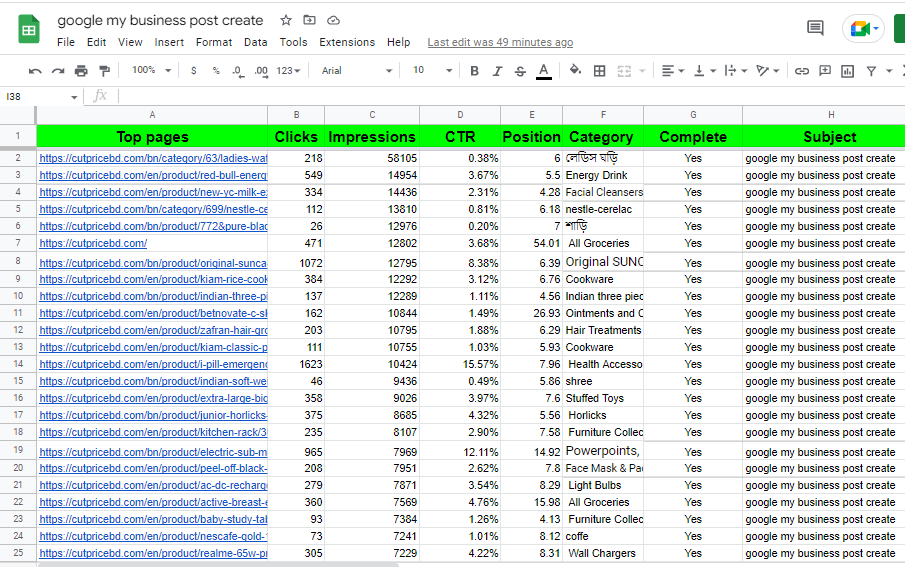This screenshot has width=905, height=567.
Task: Open the text color picker
Action: click(x=543, y=71)
